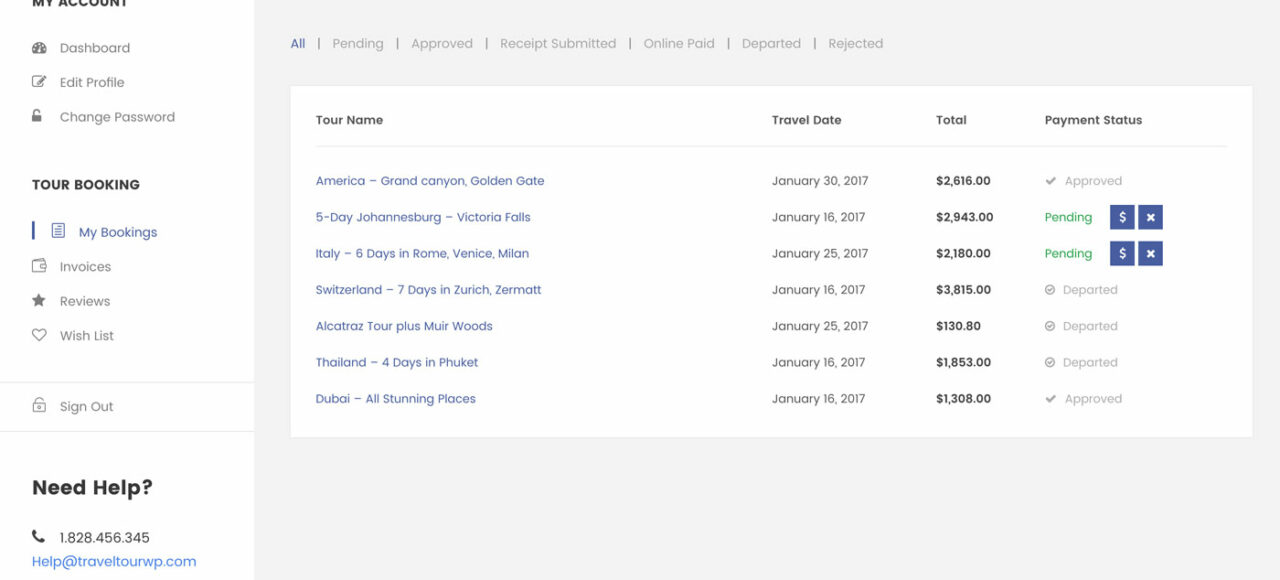
Task: Click the Edit Profile pencil icon
Action: click(39, 82)
